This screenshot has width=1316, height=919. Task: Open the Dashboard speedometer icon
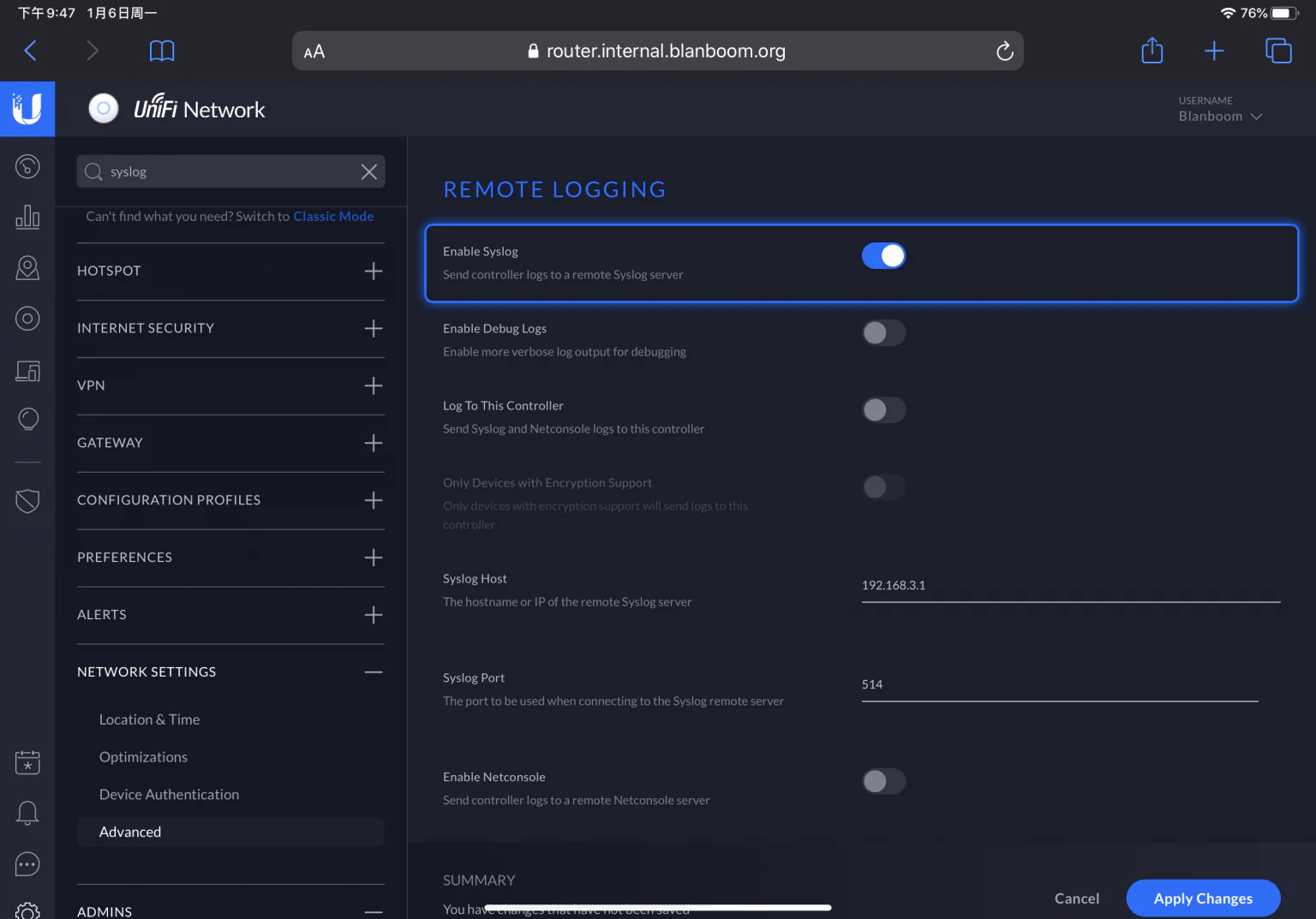point(27,166)
